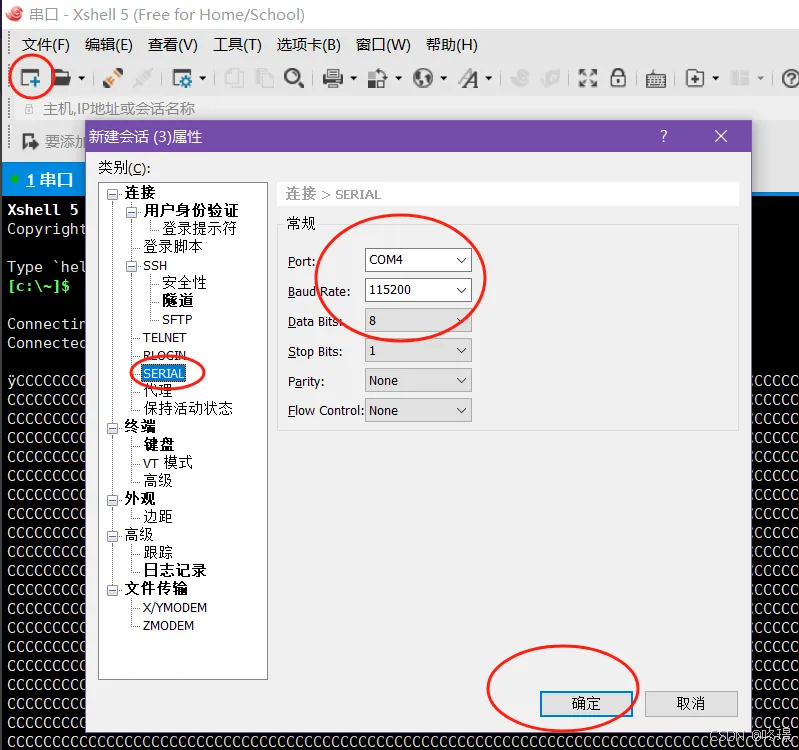Viewport: 799px width, 750px height.
Task: Click the file transfer toolbar icon
Action: click(378, 78)
